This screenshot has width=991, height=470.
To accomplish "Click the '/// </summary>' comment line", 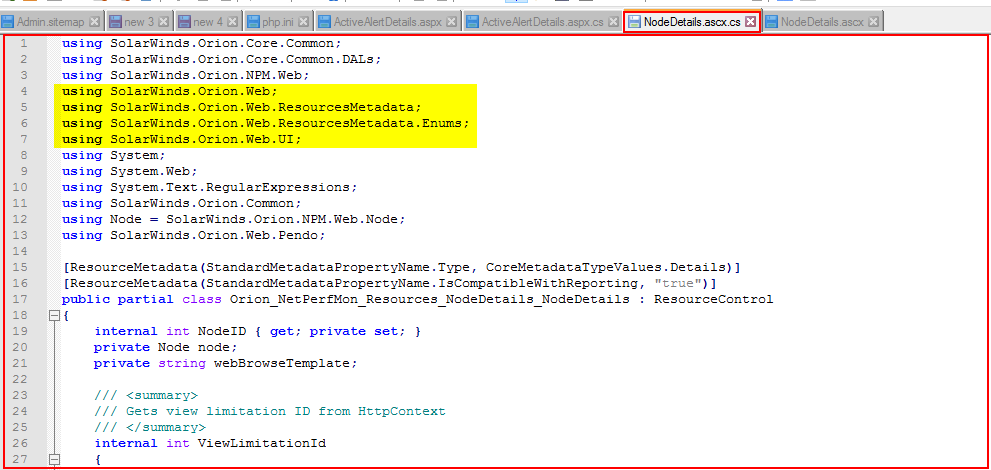I will pos(150,427).
